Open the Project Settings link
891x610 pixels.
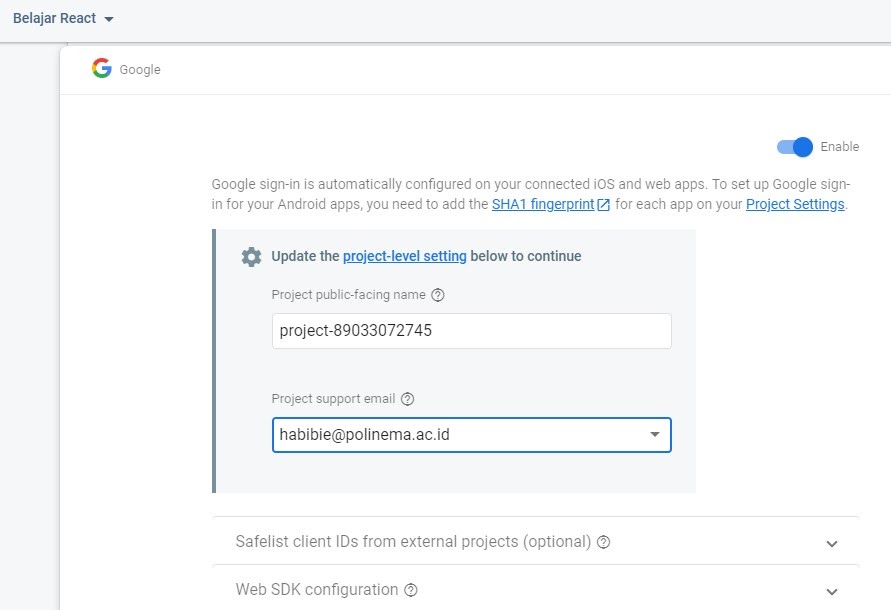pos(794,203)
